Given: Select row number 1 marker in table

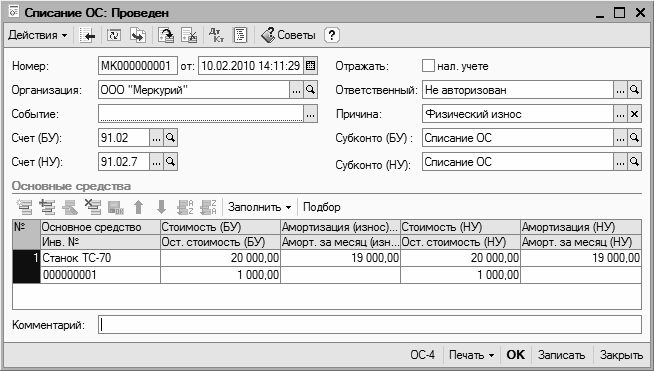Looking at the screenshot, I should (x=26, y=266).
